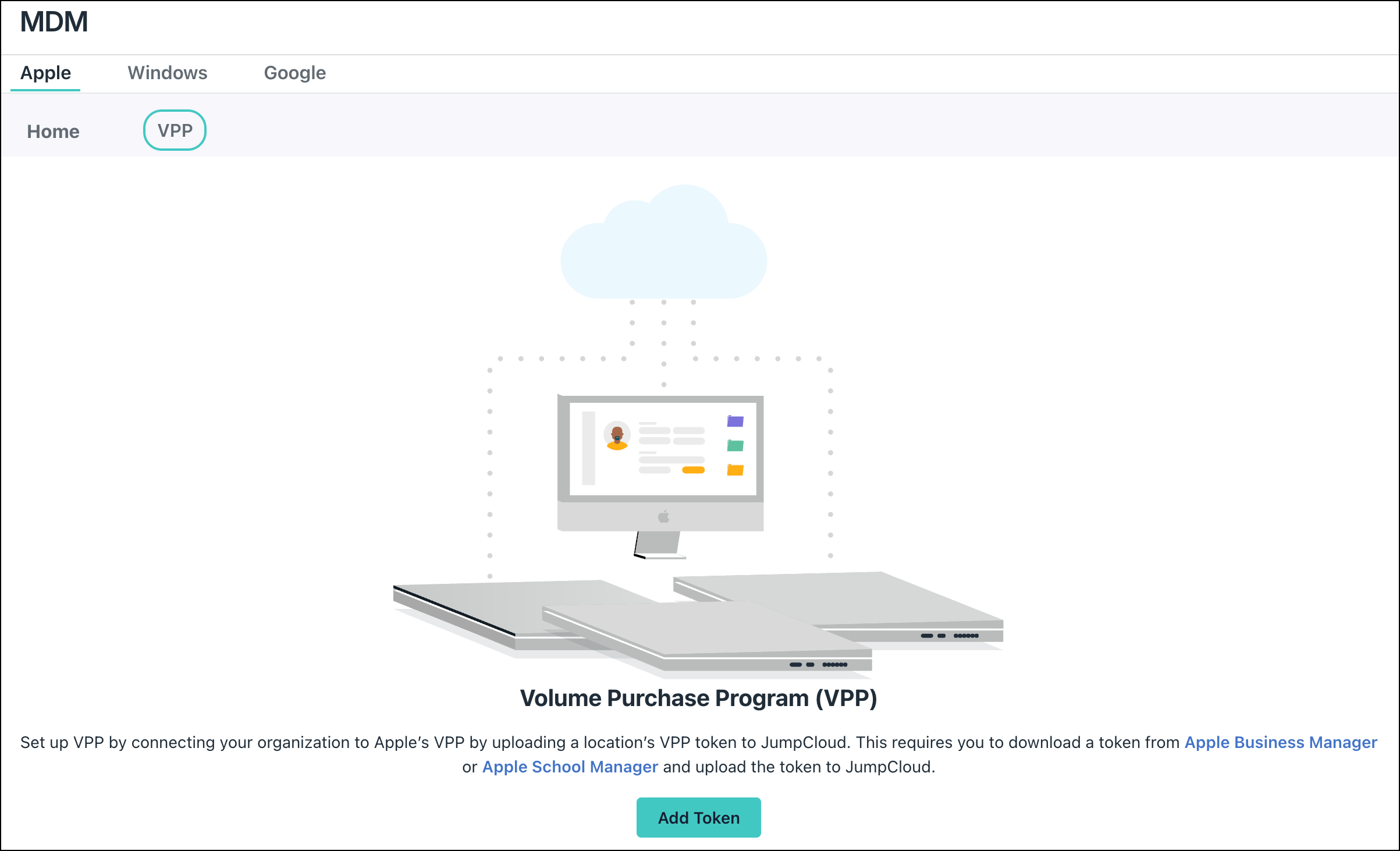The width and height of the screenshot is (1400, 851).
Task: Switch to the Google tab
Action: (294, 72)
